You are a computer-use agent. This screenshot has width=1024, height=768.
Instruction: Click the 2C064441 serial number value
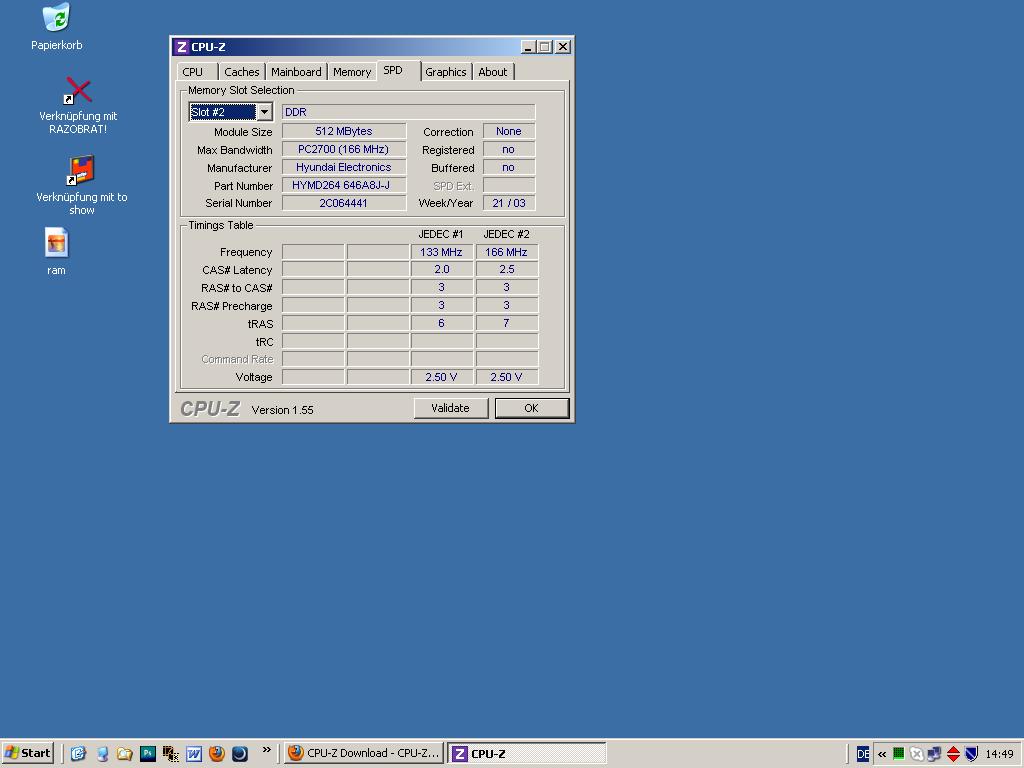[344, 203]
